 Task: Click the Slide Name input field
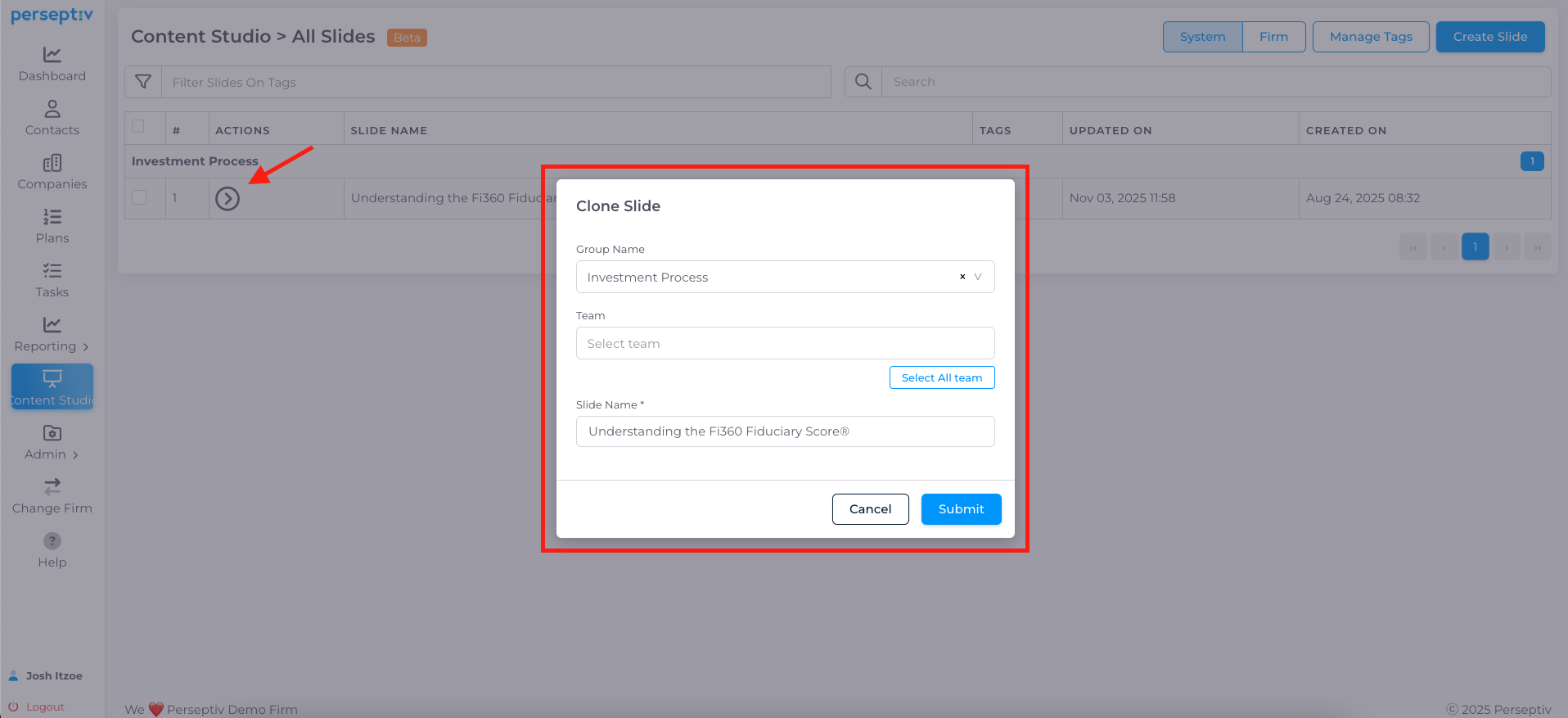[x=786, y=431]
